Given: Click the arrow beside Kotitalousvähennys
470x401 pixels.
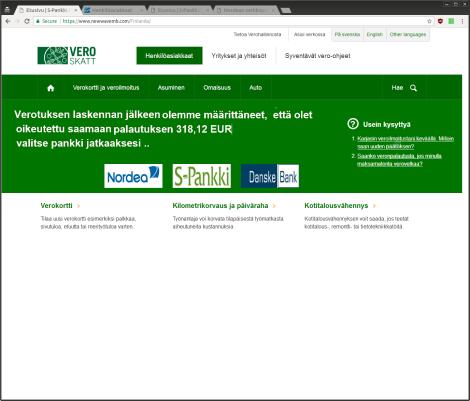Looking at the screenshot, I should [x=374, y=206].
